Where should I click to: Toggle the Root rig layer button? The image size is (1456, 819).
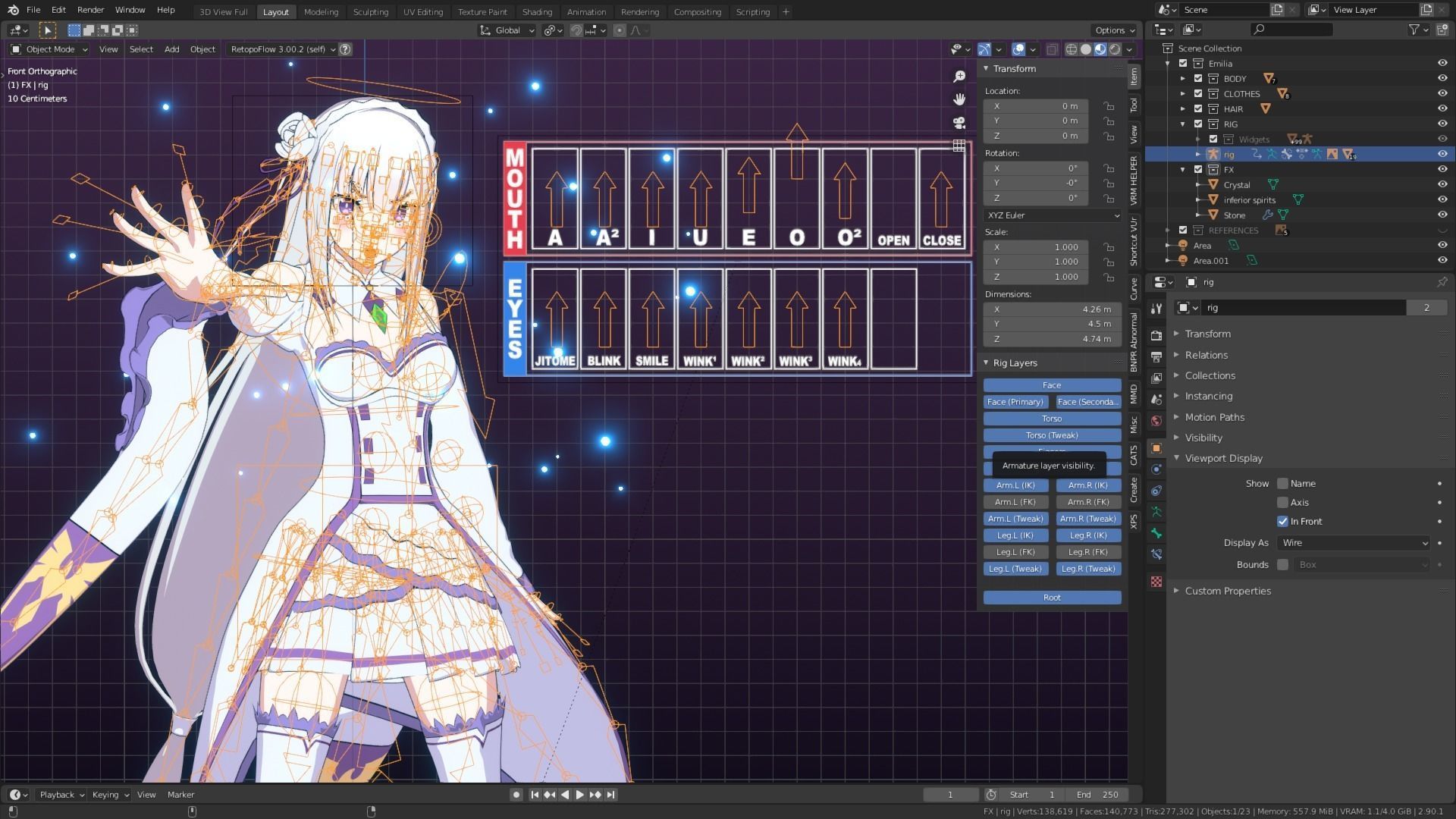coord(1052,598)
